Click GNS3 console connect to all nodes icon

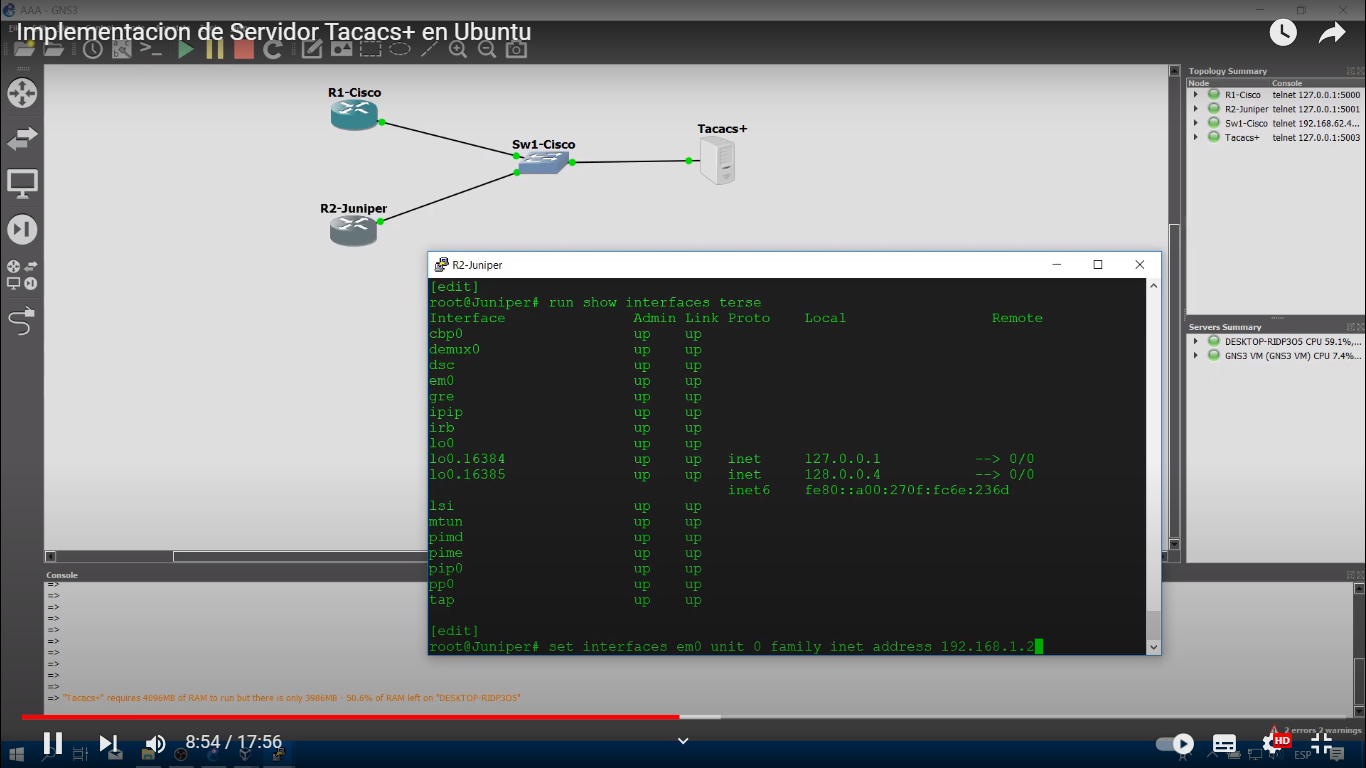(151, 48)
